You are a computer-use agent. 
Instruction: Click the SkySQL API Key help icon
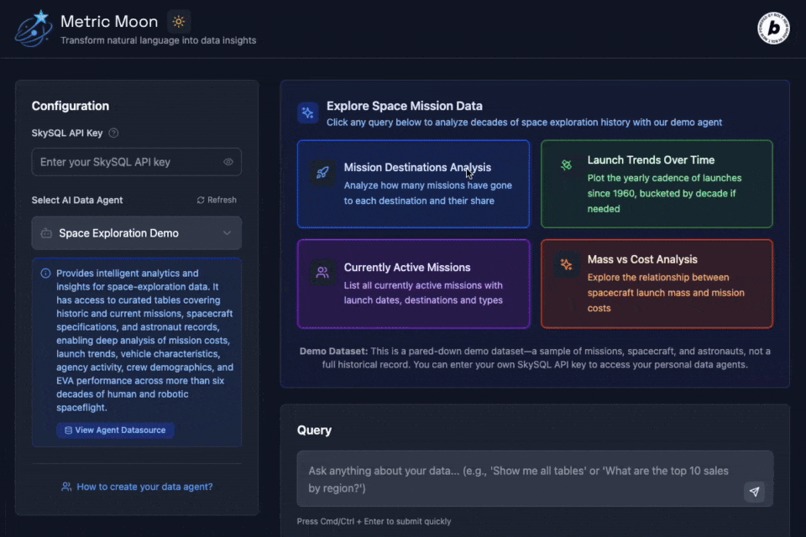[114, 133]
